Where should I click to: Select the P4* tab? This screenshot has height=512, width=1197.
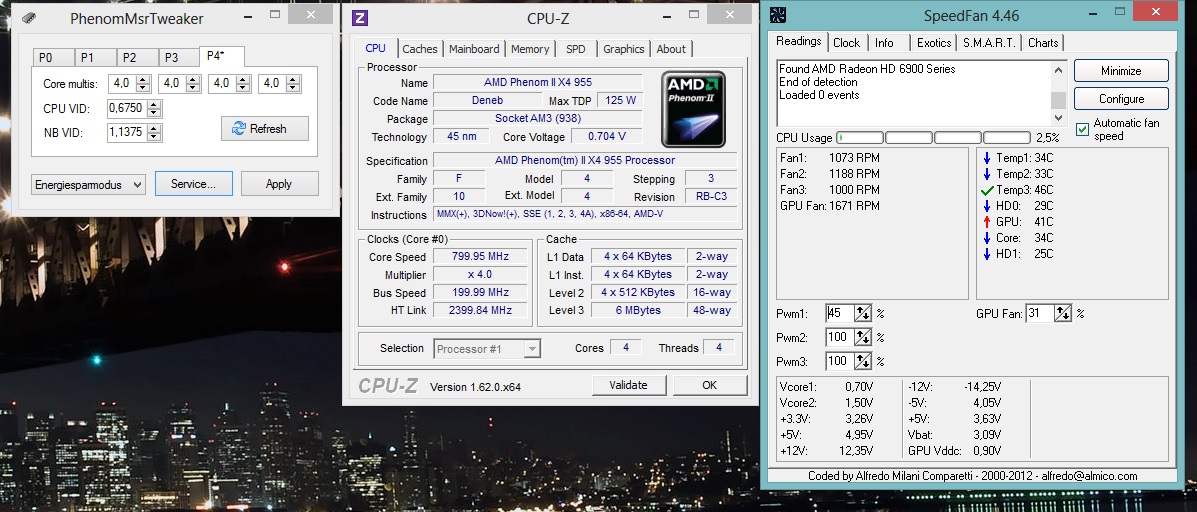221,56
